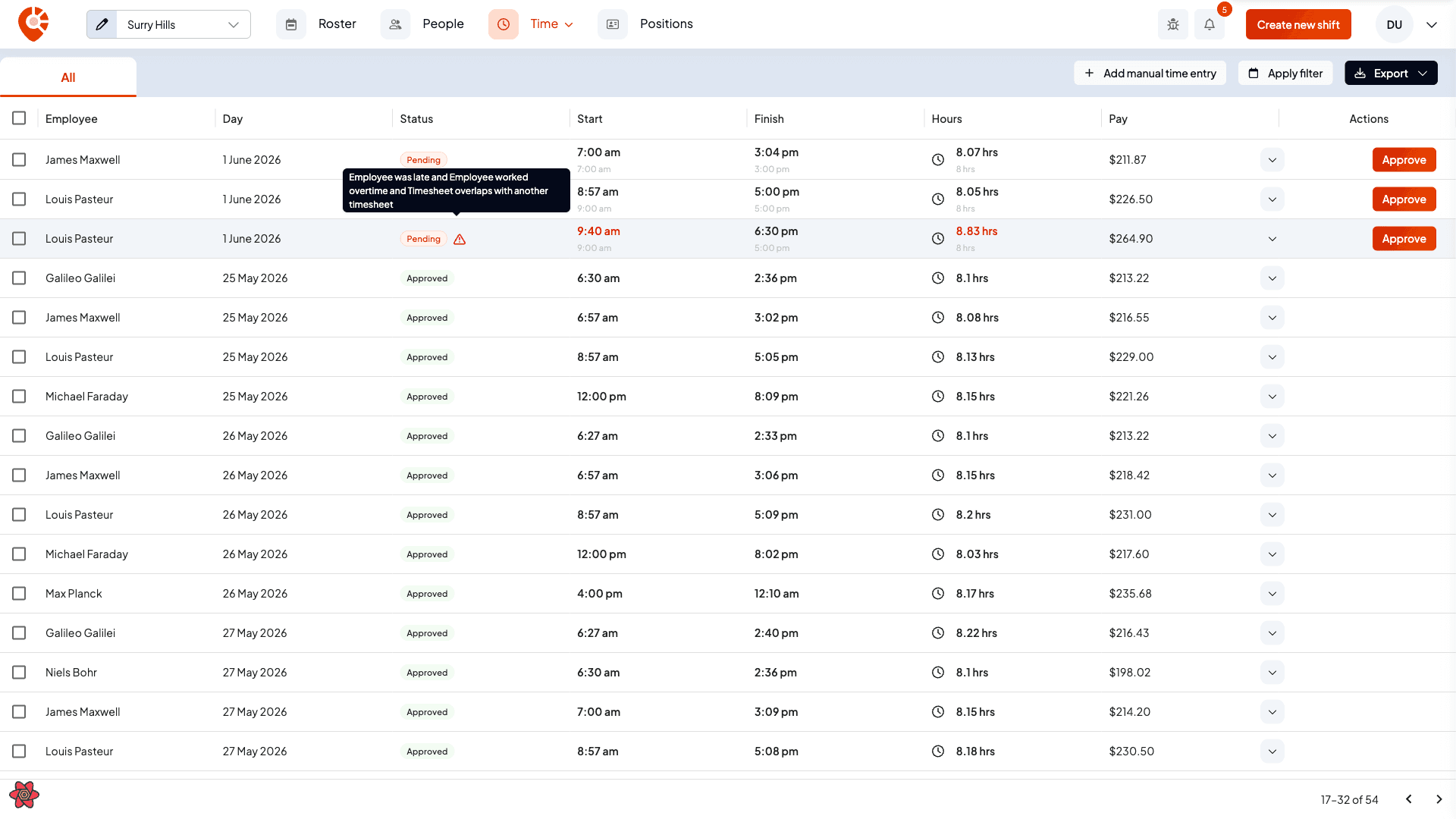The image size is (1456, 819).
Task: Click clock icon next to 8.22 hrs
Action: tap(938, 633)
